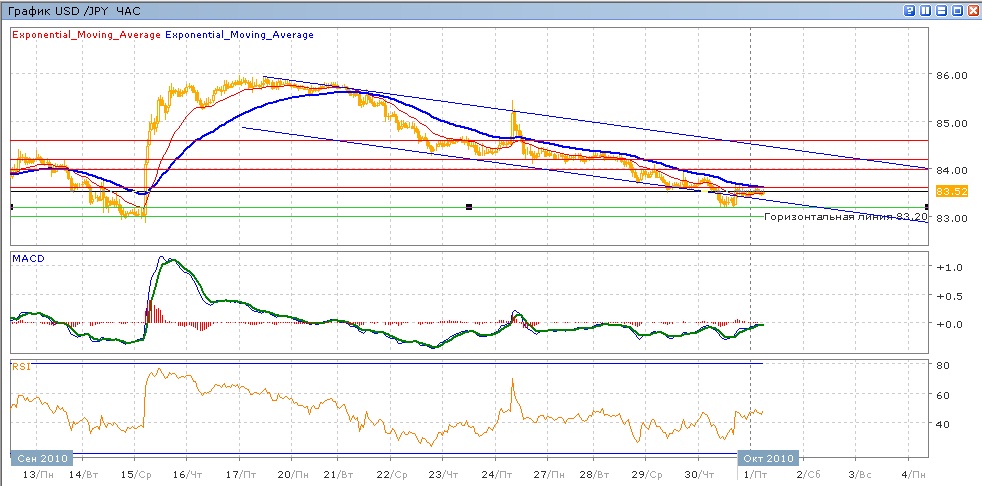
Task: Click the red Exponential_Moving_Average legend label
Action: (x=85, y=35)
